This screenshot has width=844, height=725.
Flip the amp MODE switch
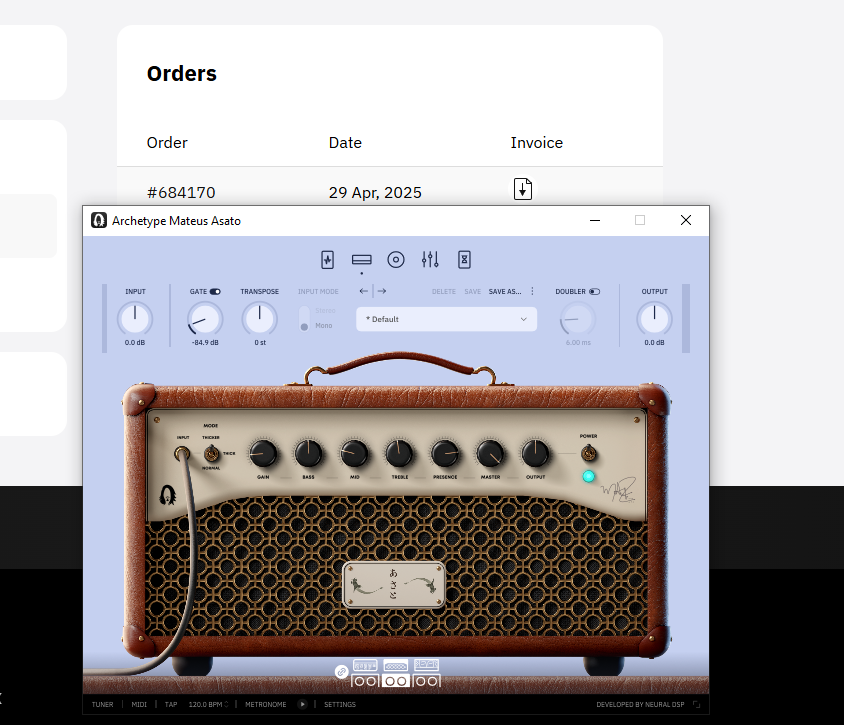tap(212, 454)
